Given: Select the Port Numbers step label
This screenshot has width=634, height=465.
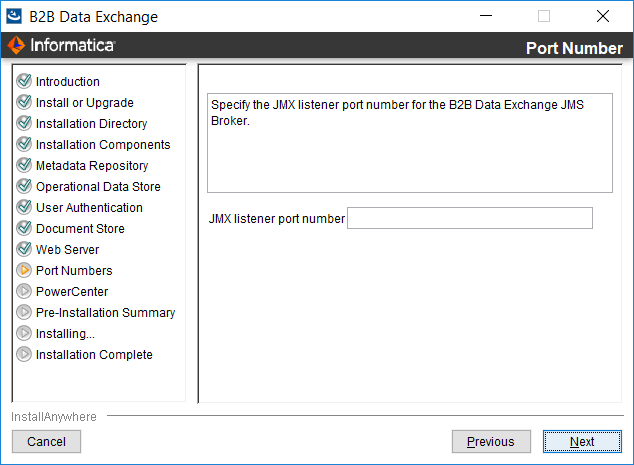Looking at the screenshot, I should point(74,271).
